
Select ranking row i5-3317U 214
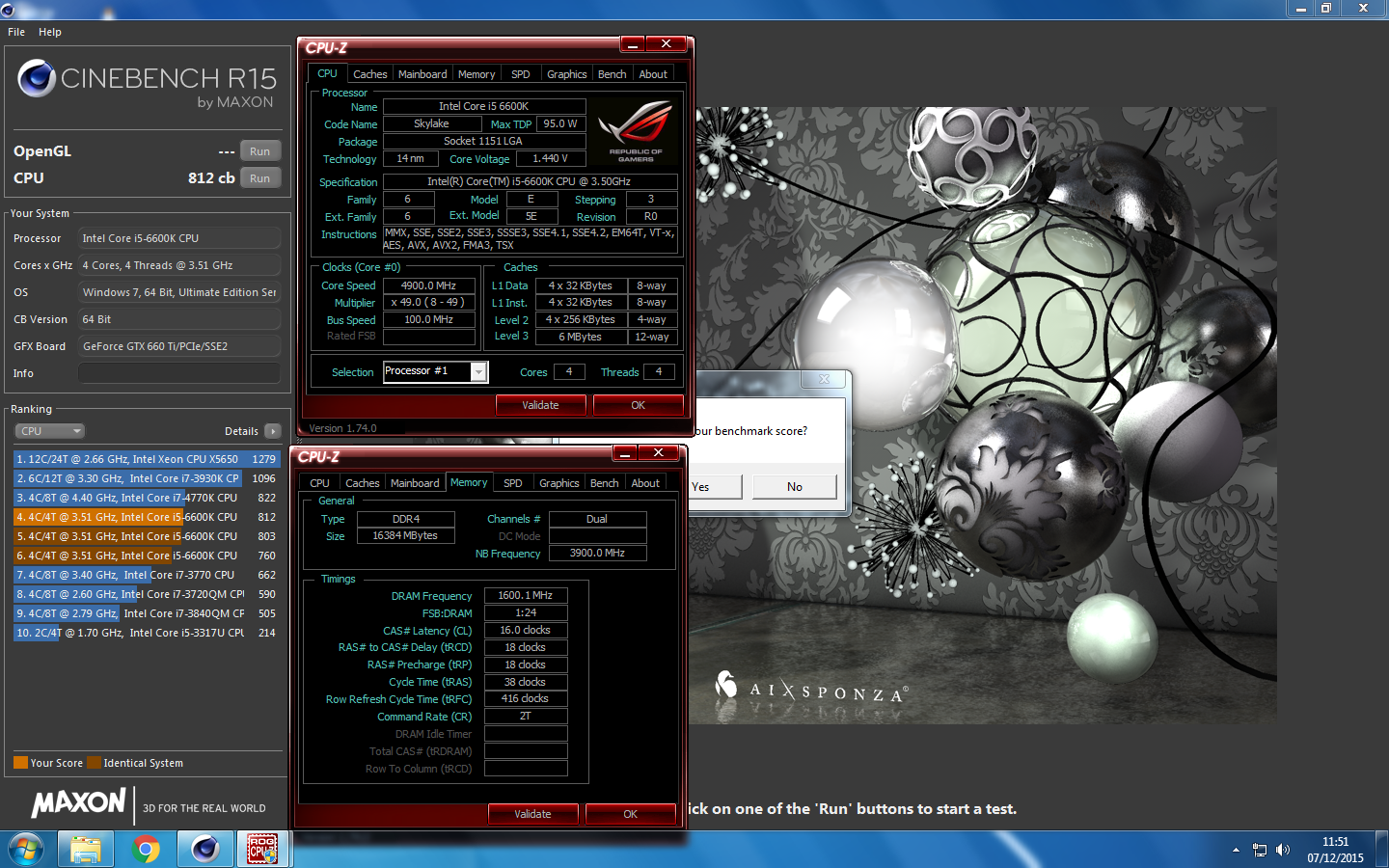[x=147, y=633]
